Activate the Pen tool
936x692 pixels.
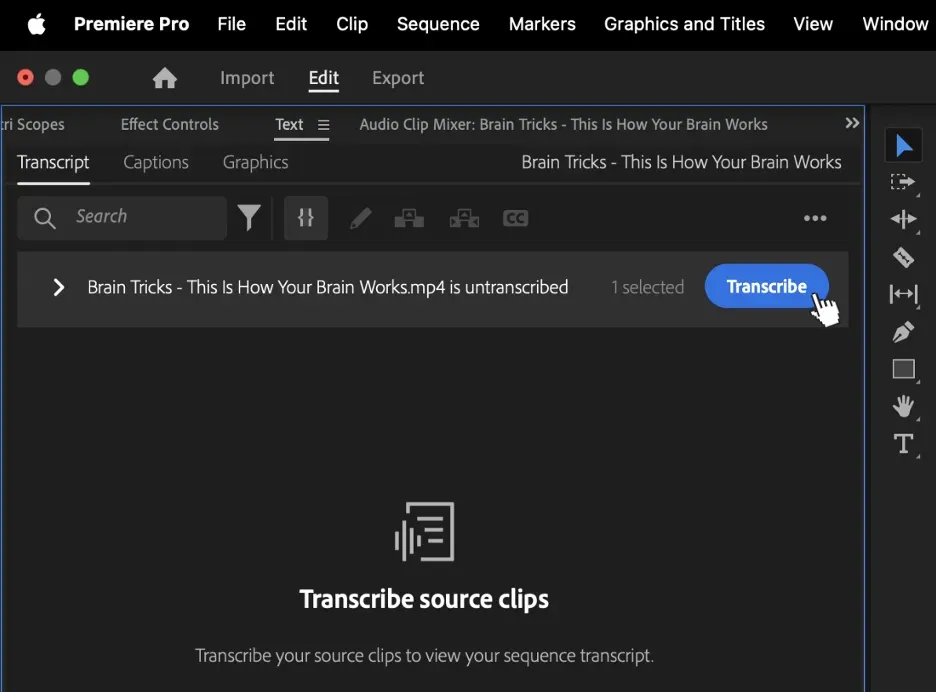point(903,331)
